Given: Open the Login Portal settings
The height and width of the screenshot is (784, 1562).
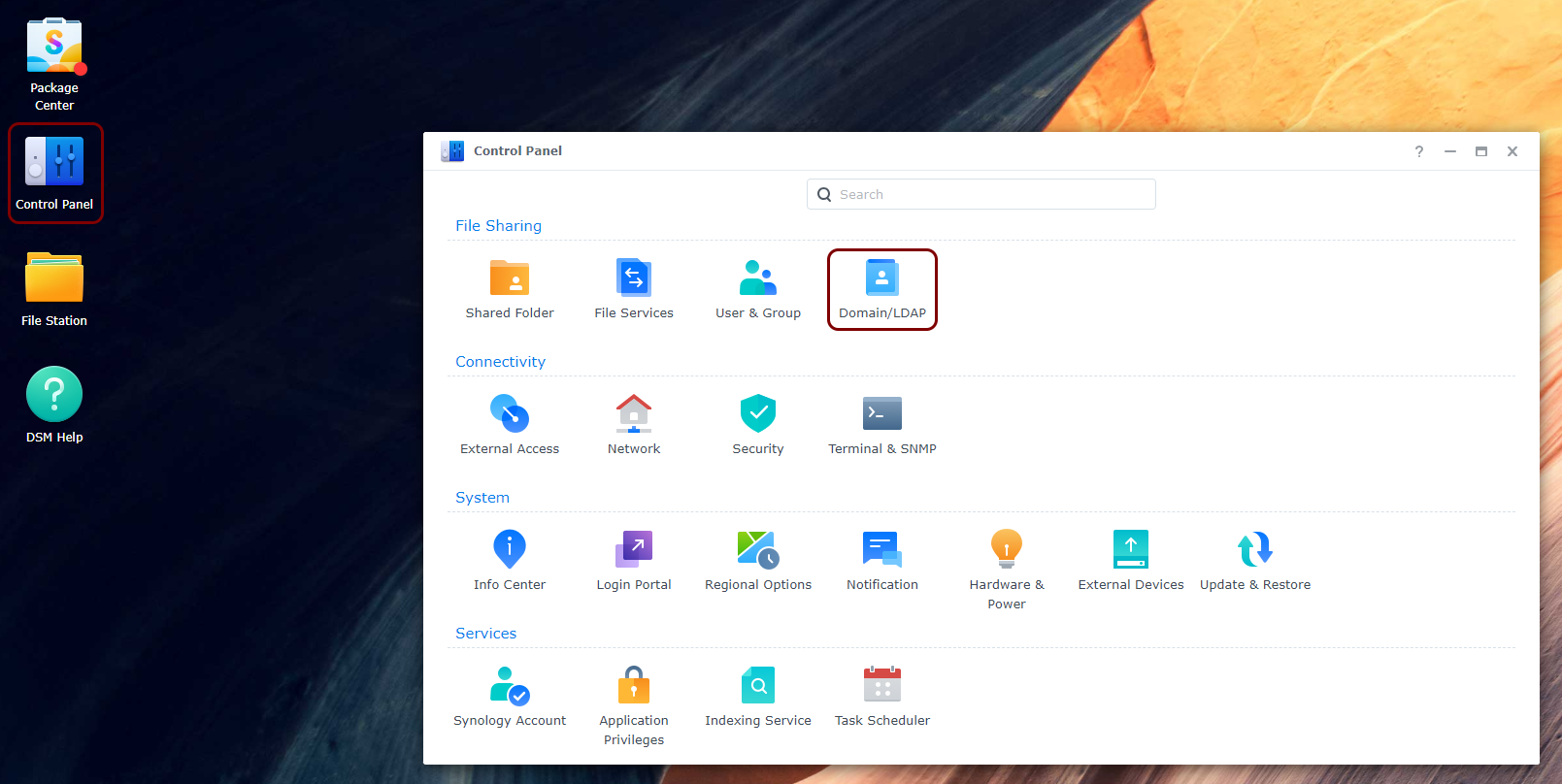Looking at the screenshot, I should coord(634,560).
